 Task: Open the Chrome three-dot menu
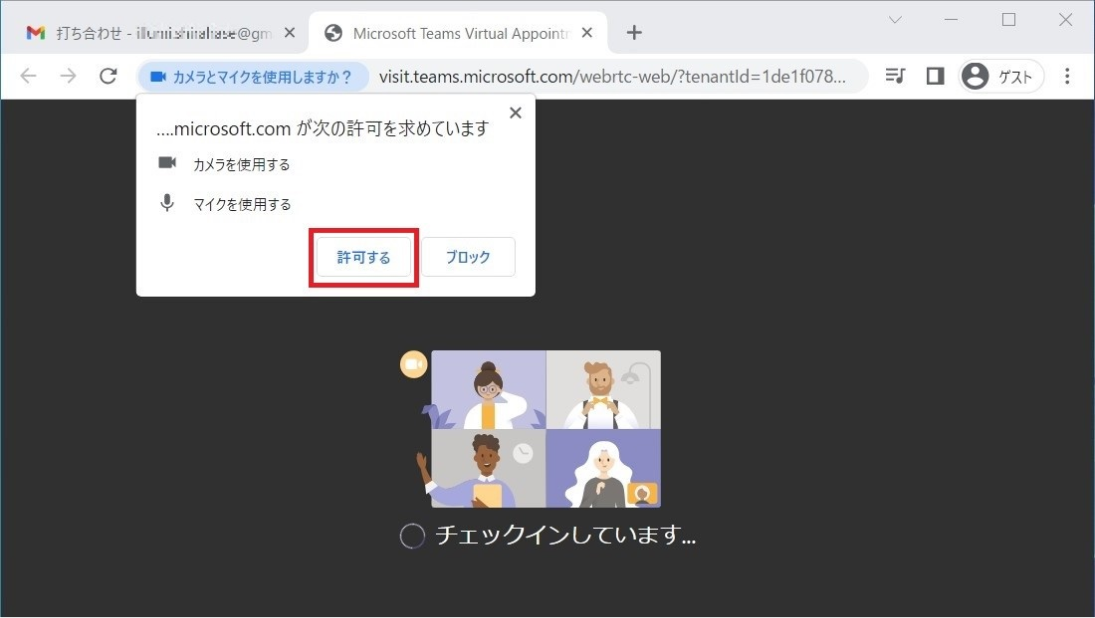click(x=1067, y=76)
